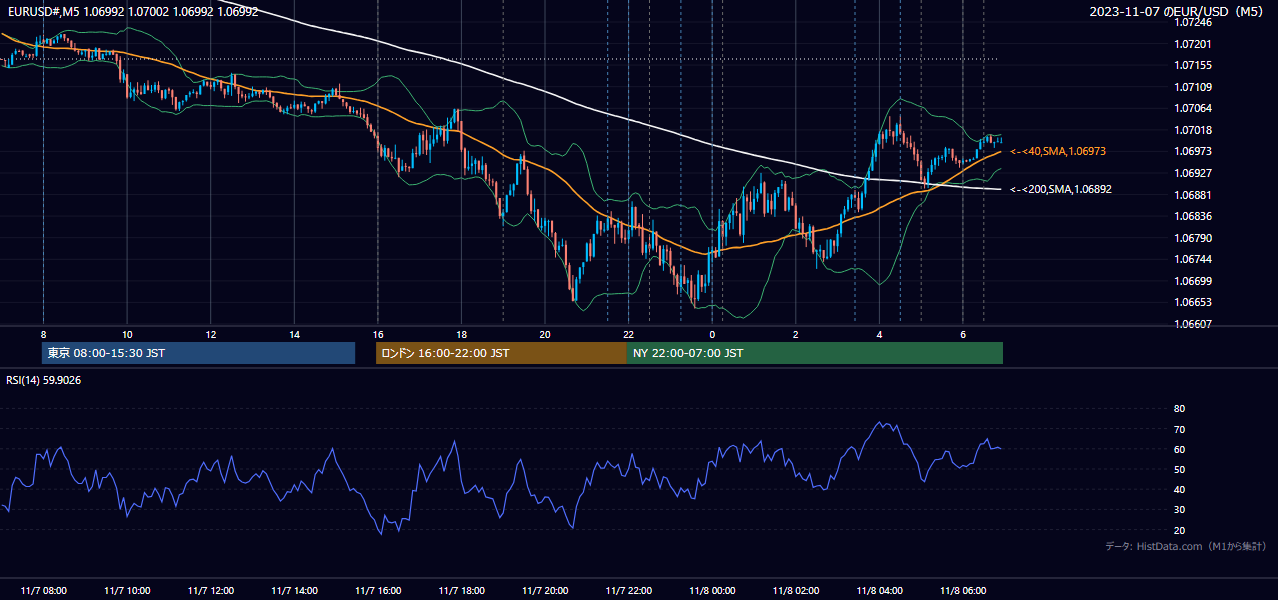Click price level 1.07246 on the axis
The height and width of the screenshot is (600, 1278).
[x=1193, y=22]
